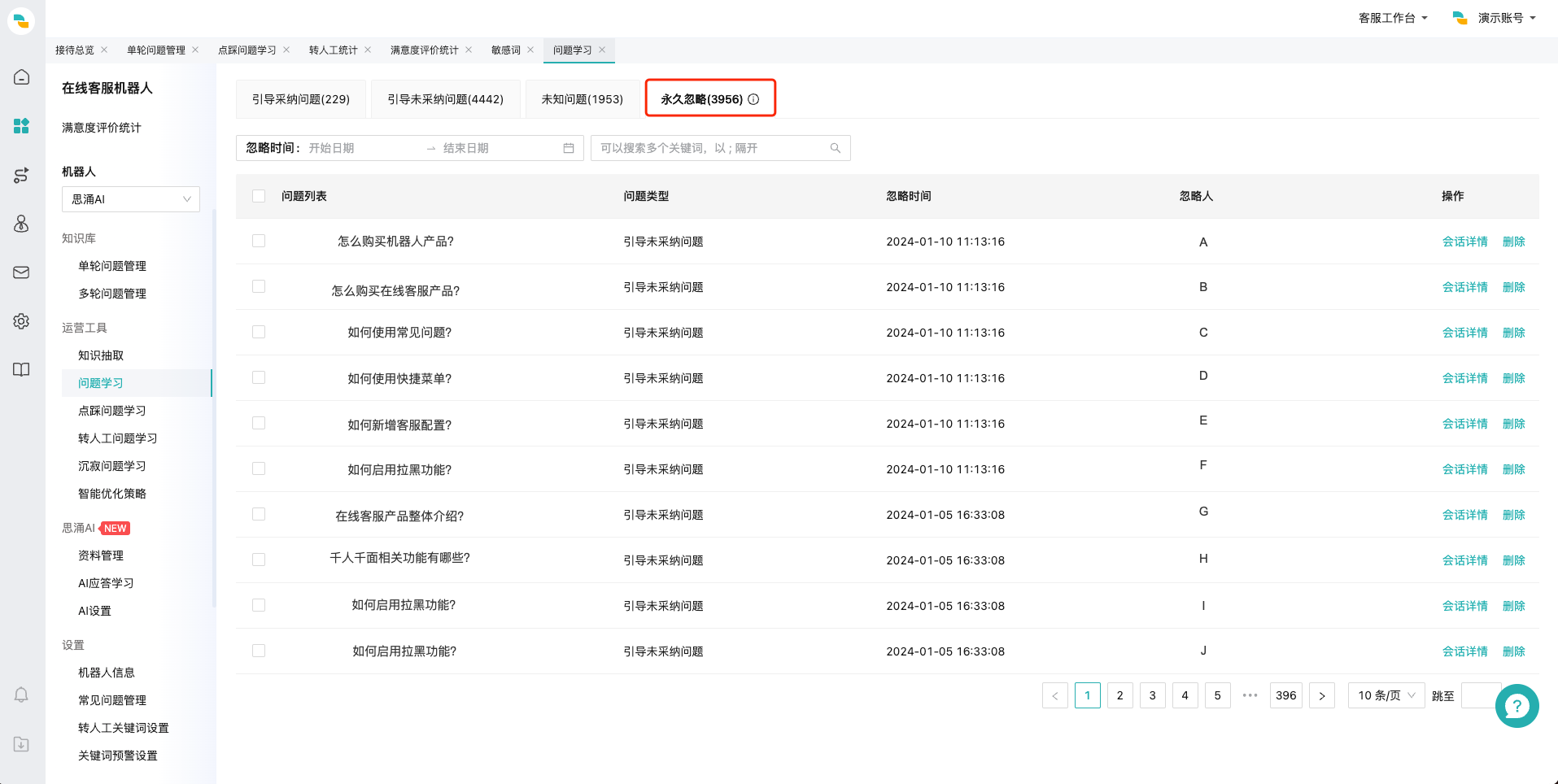1558x784 pixels.
Task: Open the home icon in left sidebar
Action: [21, 77]
